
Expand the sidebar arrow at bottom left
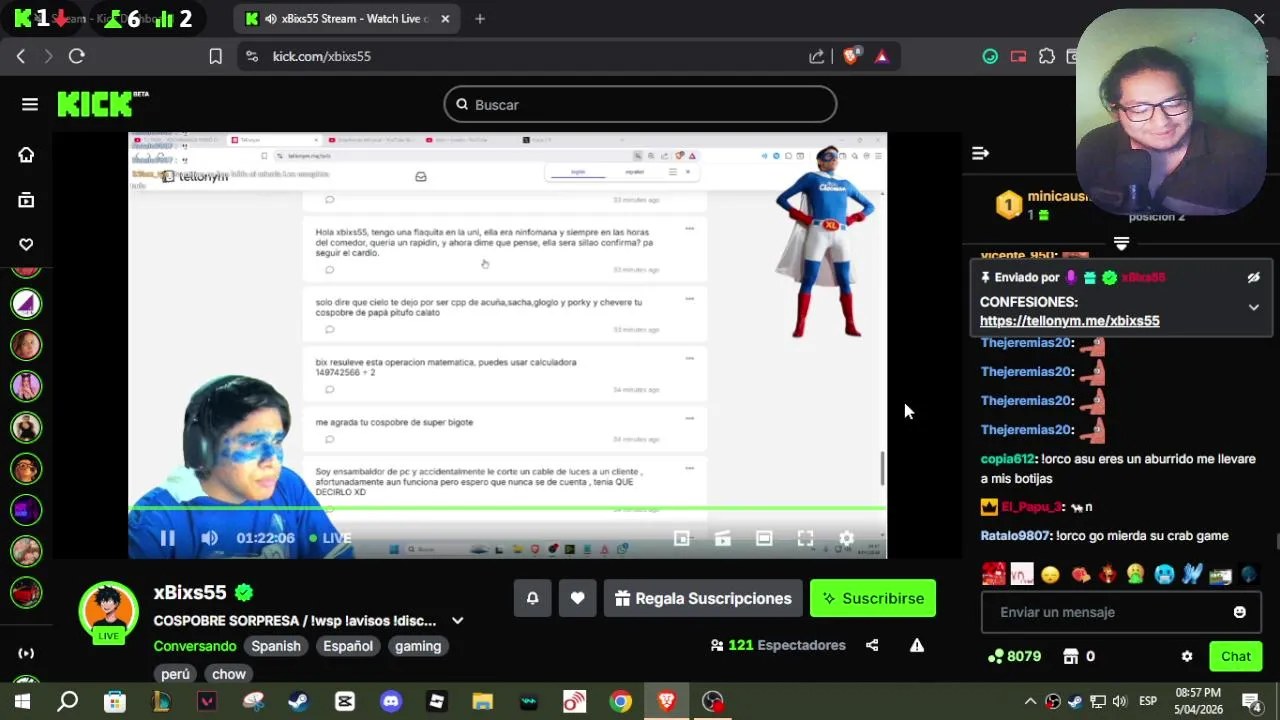26,653
